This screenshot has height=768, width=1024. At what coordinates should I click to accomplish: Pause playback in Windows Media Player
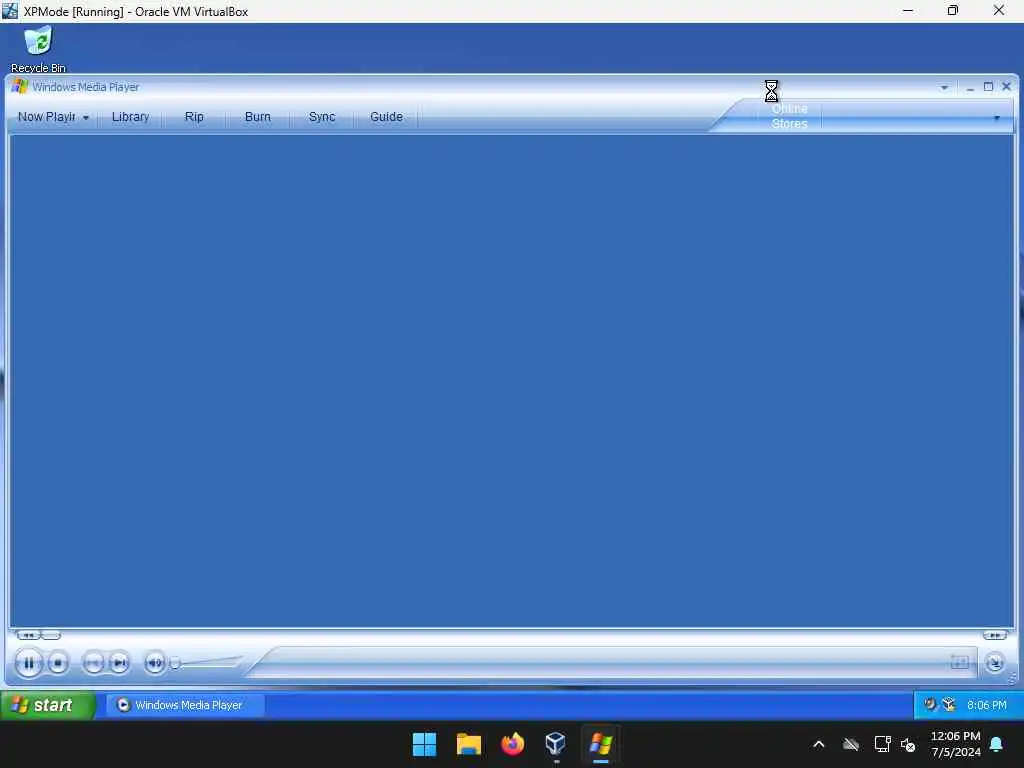(28, 664)
